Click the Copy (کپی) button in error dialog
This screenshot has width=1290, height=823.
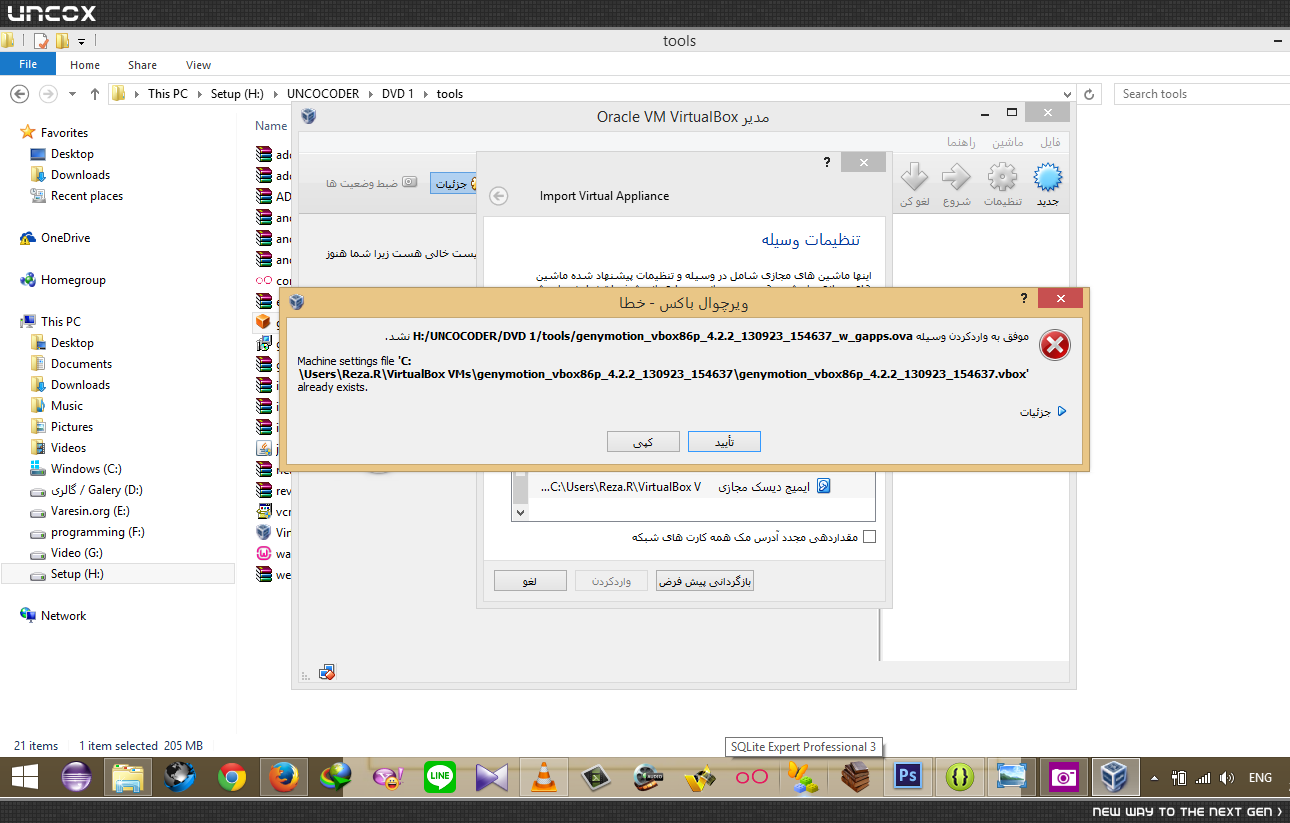(x=643, y=442)
